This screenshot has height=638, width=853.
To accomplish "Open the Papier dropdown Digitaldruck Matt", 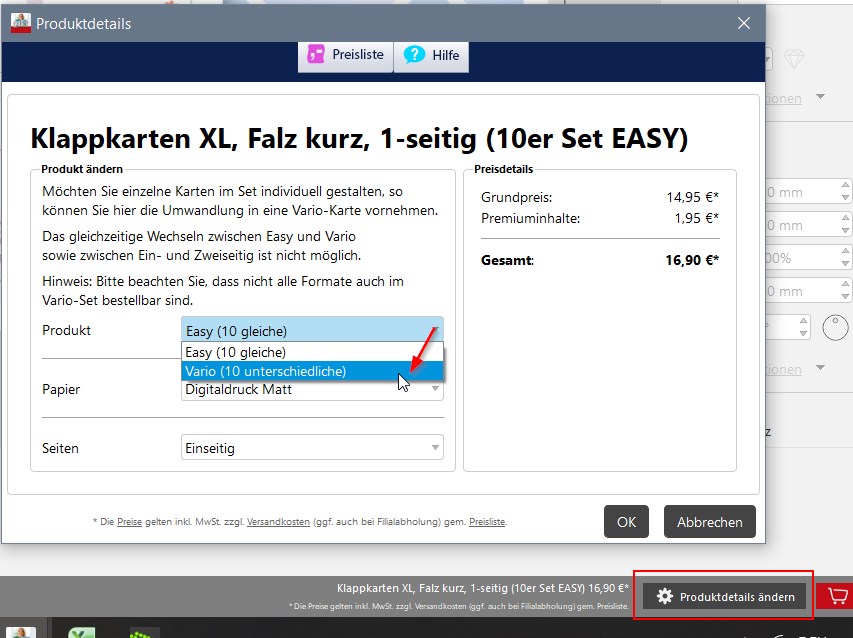I will (312, 389).
